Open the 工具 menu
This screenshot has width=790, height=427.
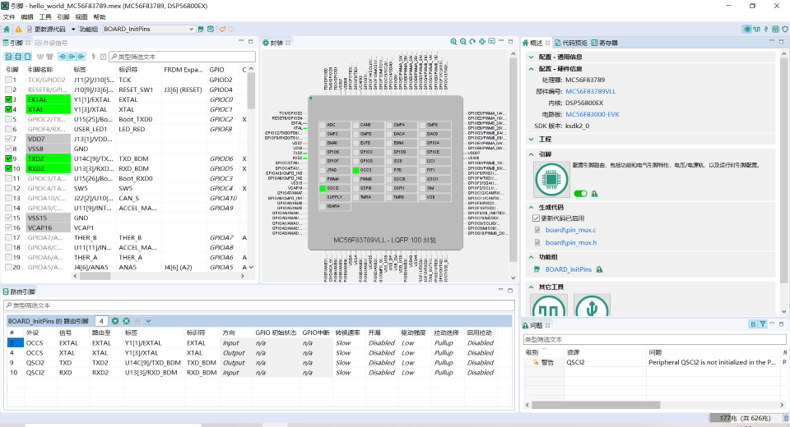(x=45, y=17)
